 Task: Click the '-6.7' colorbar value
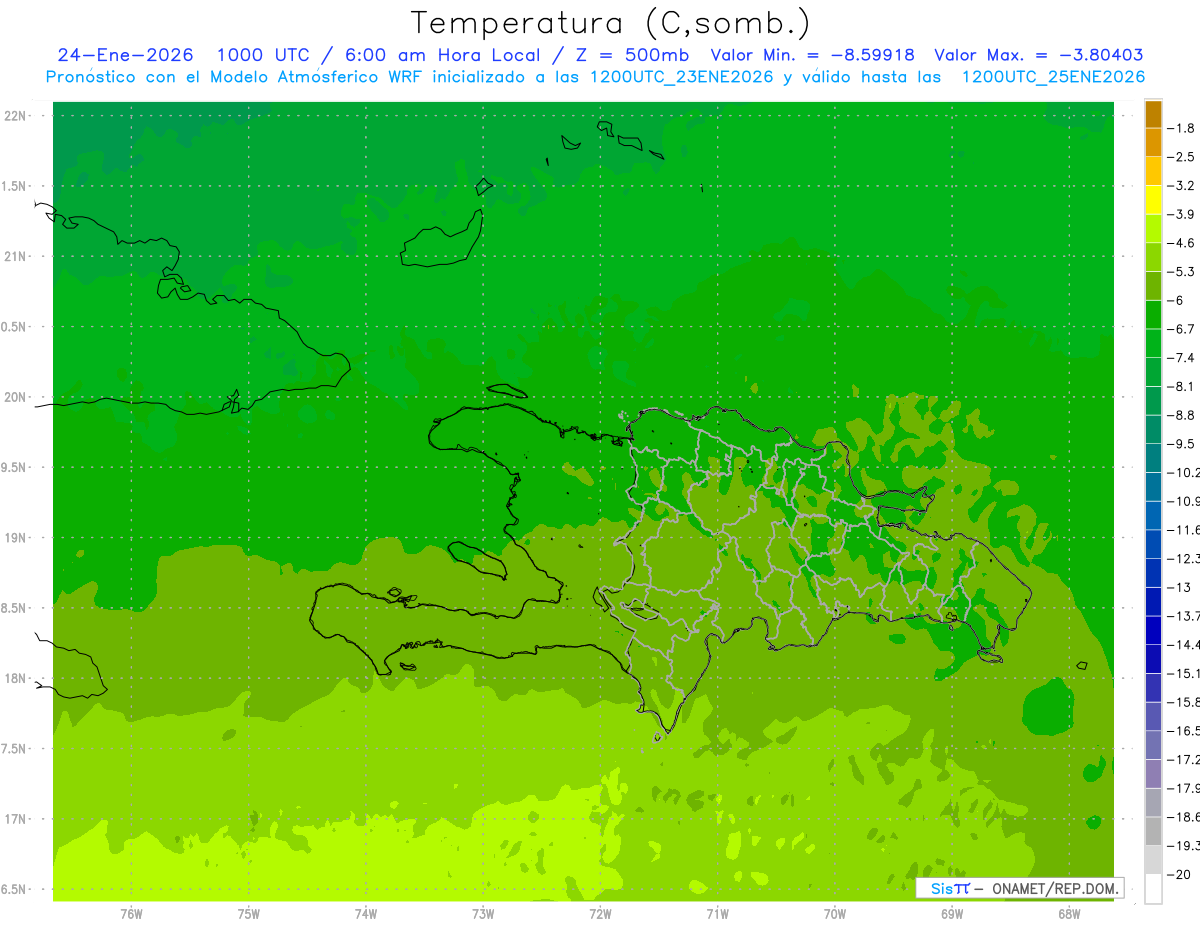point(1181,329)
